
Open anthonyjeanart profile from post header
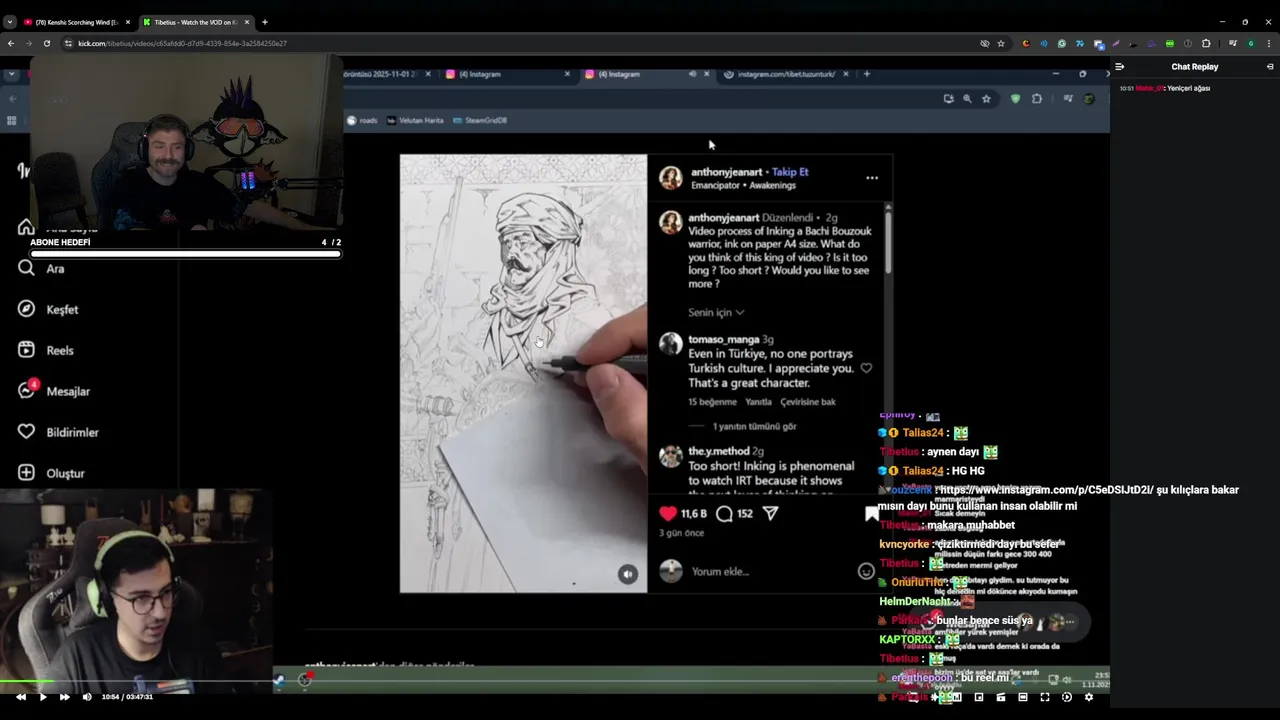pos(726,172)
